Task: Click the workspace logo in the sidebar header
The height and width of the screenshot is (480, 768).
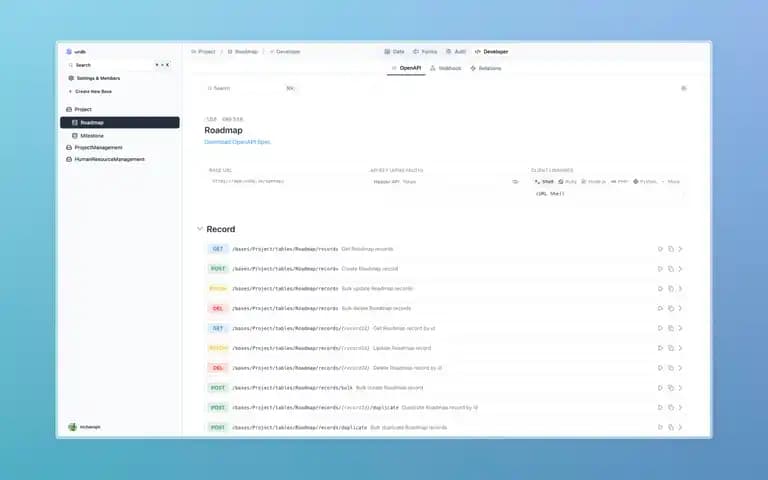Action: [69, 51]
